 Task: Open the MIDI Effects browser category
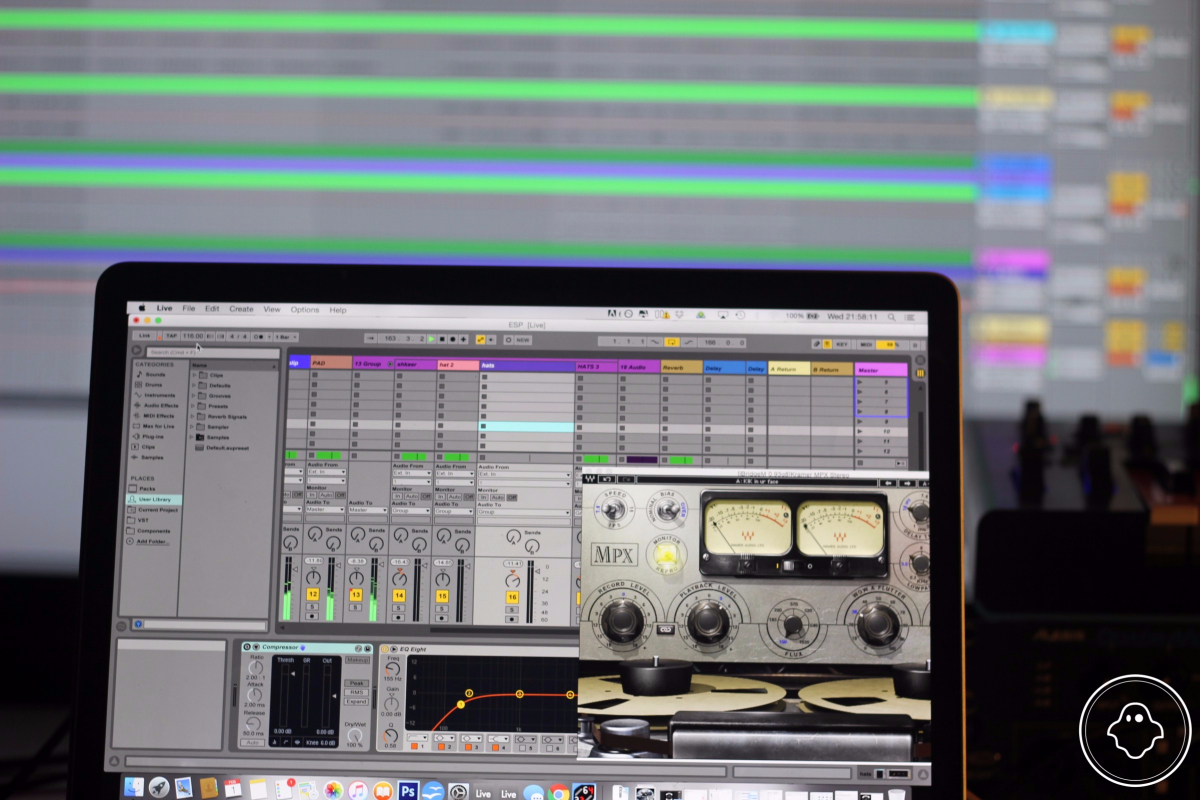point(155,416)
